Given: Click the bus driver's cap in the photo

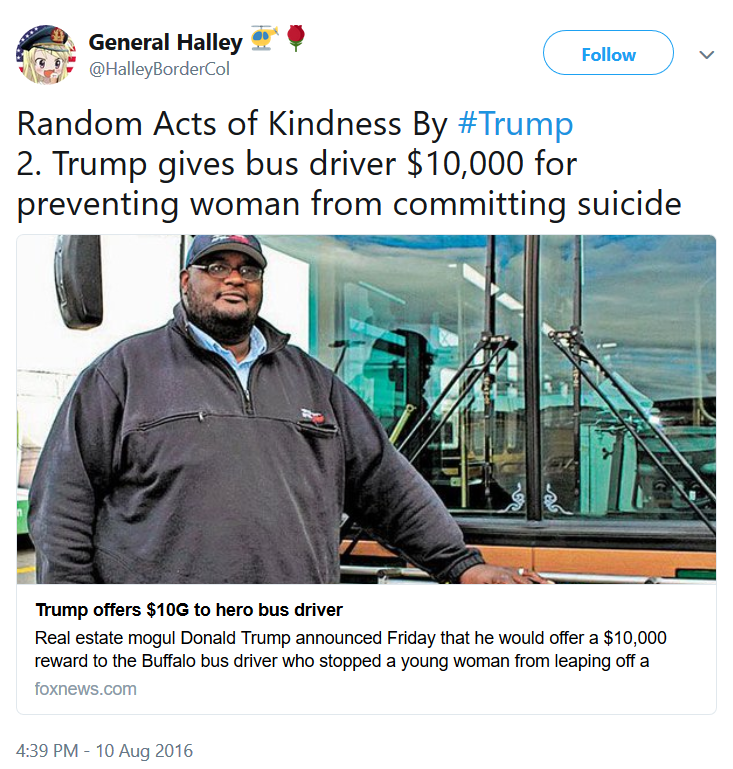Looking at the screenshot, I should tap(226, 250).
